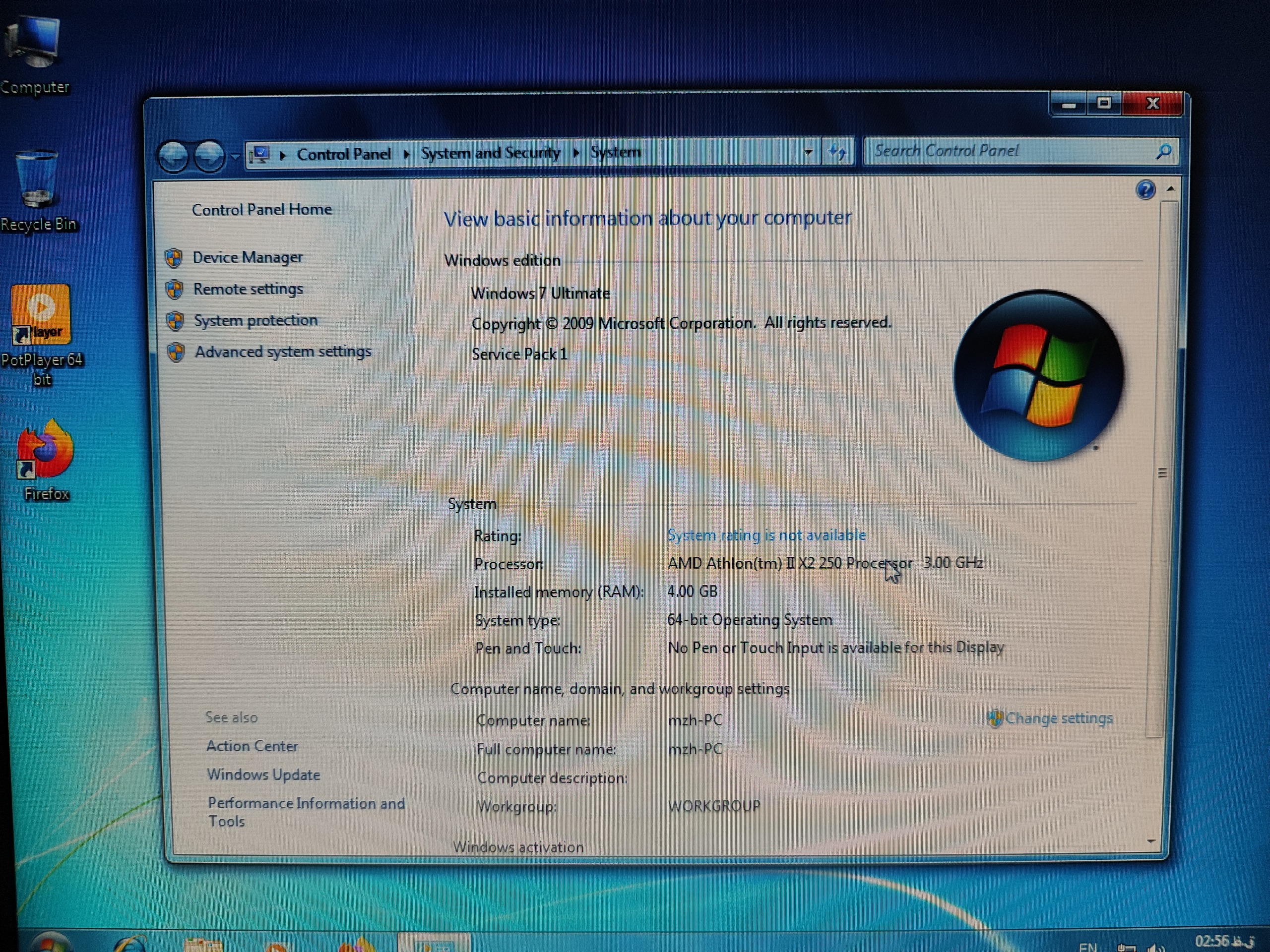Screen dimensions: 1270x952
Task: Open Device Manager link
Action: [247, 257]
